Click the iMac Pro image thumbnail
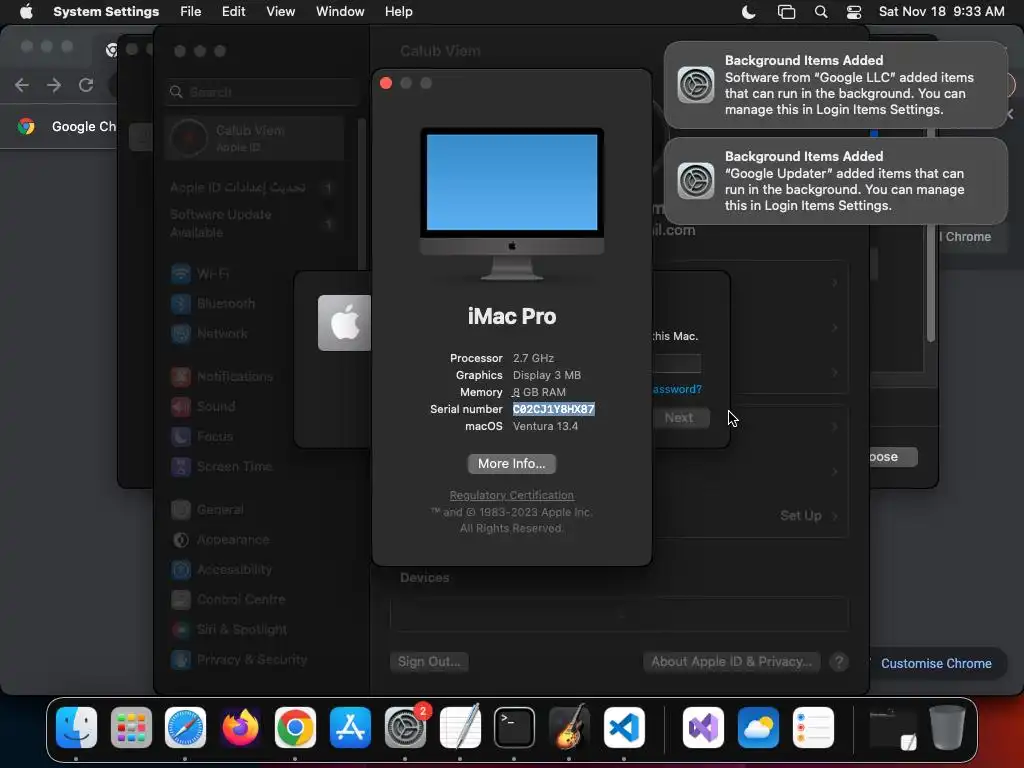 coord(511,204)
